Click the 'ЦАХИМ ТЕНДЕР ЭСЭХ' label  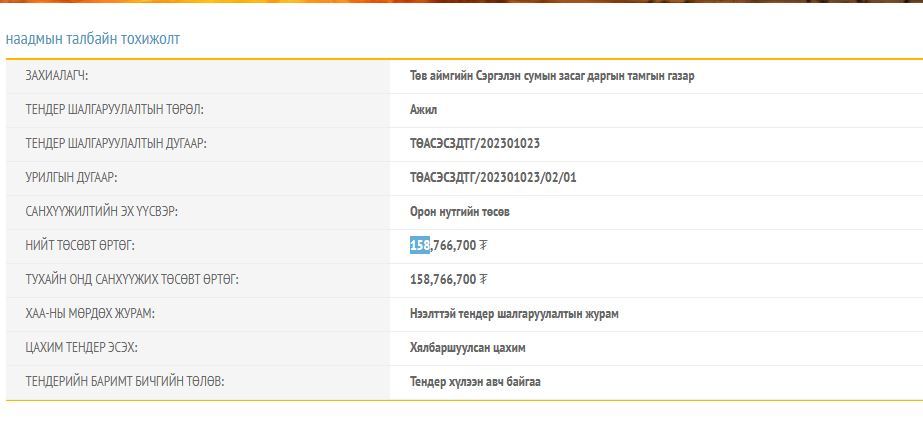click(x=82, y=348)
